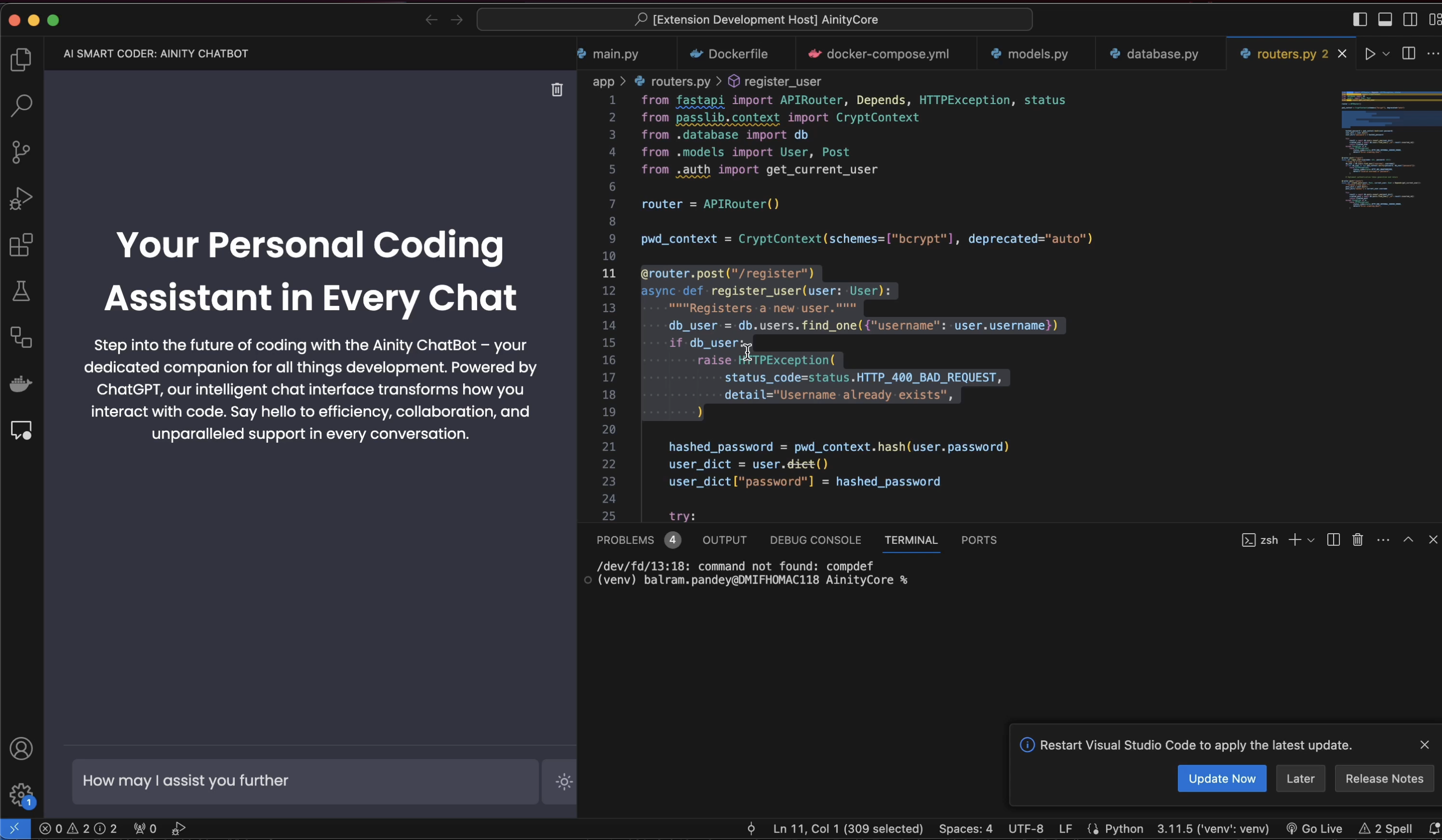
Task: Click the app breadcrumb
Action: pyautogui.click(x=603, y=82)
